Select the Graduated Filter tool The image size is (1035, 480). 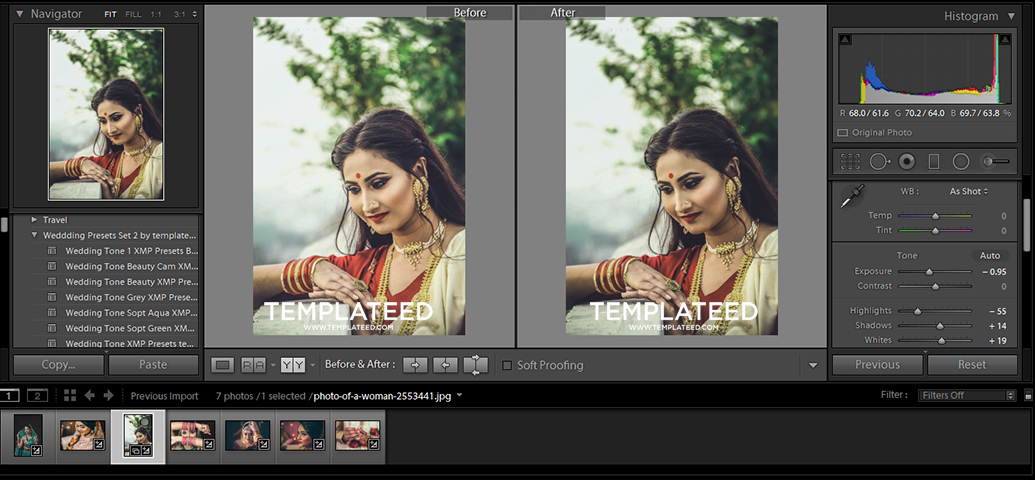tap(933, 161)
